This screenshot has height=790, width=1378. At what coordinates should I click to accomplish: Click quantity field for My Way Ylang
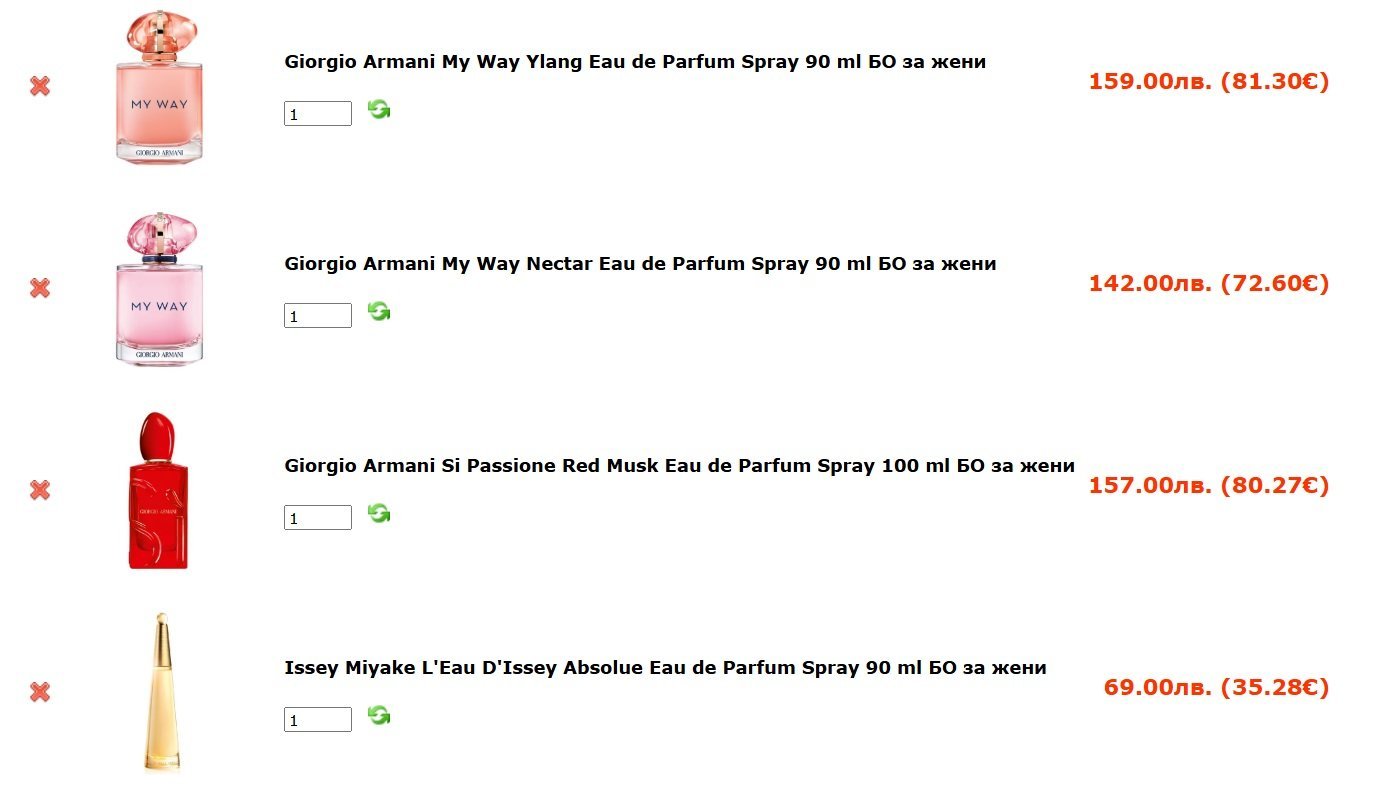pyautogui.click(x=318, y=114)
